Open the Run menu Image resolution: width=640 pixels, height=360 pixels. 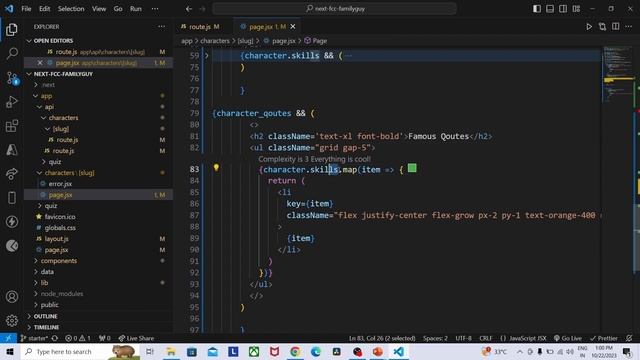pos(136,9)
